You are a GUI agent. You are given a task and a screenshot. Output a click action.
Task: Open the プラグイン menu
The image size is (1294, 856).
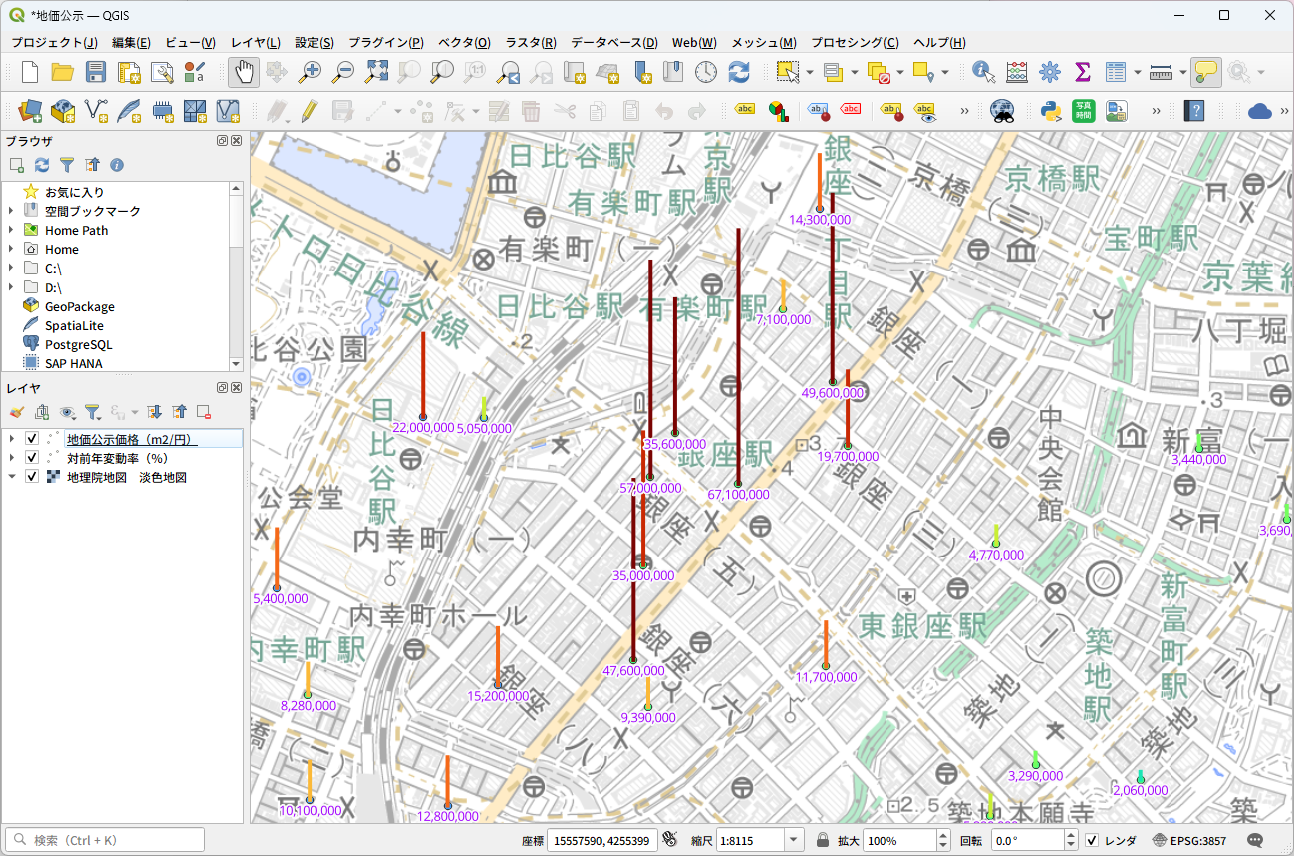point(385,42)
